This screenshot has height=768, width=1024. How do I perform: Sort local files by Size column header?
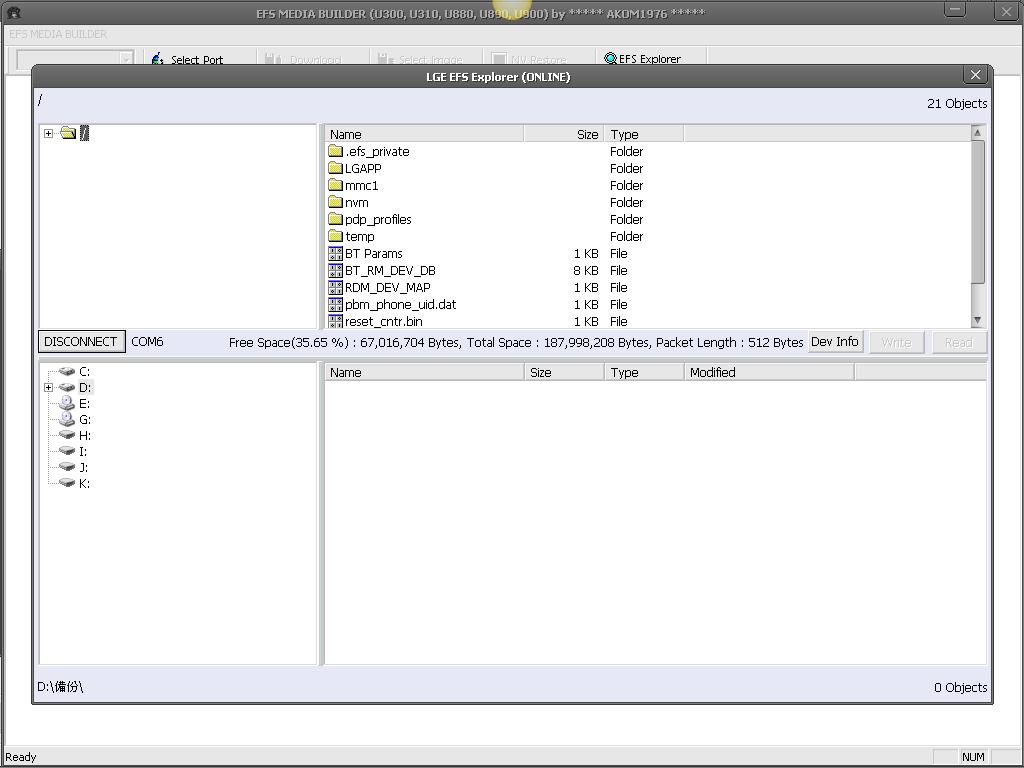pos(564,372)
